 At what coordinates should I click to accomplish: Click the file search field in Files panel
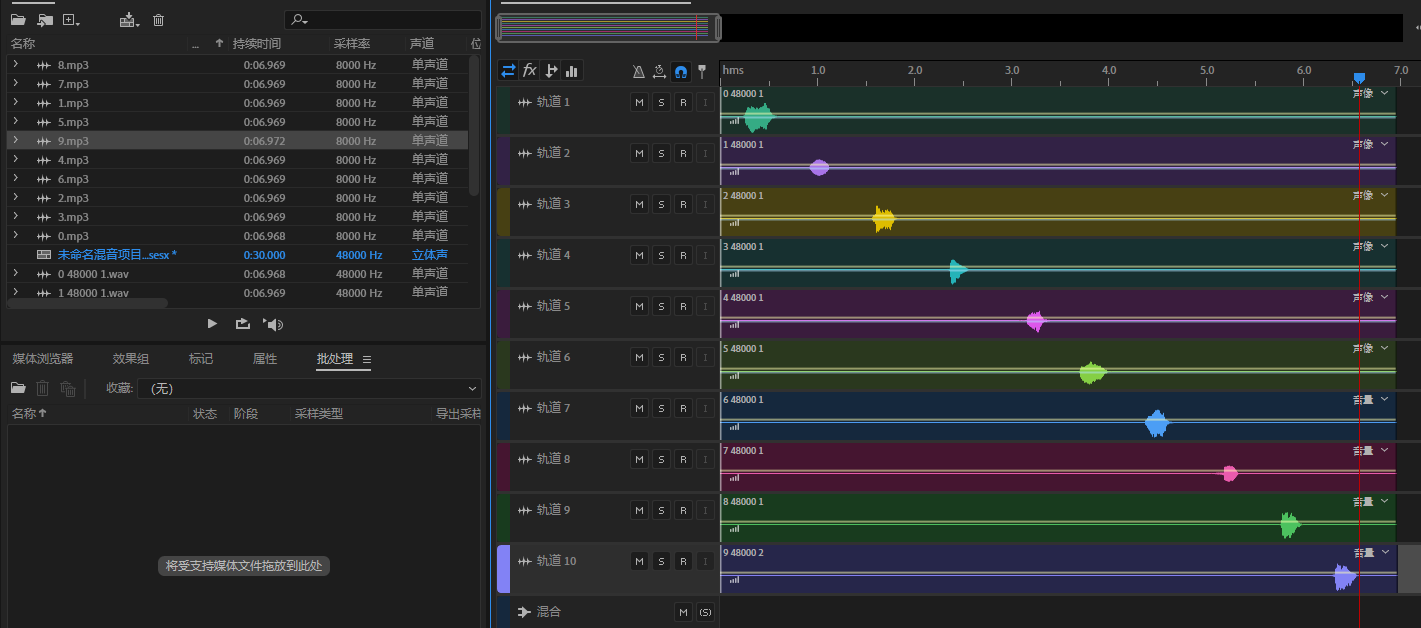[x=383, y=20]
